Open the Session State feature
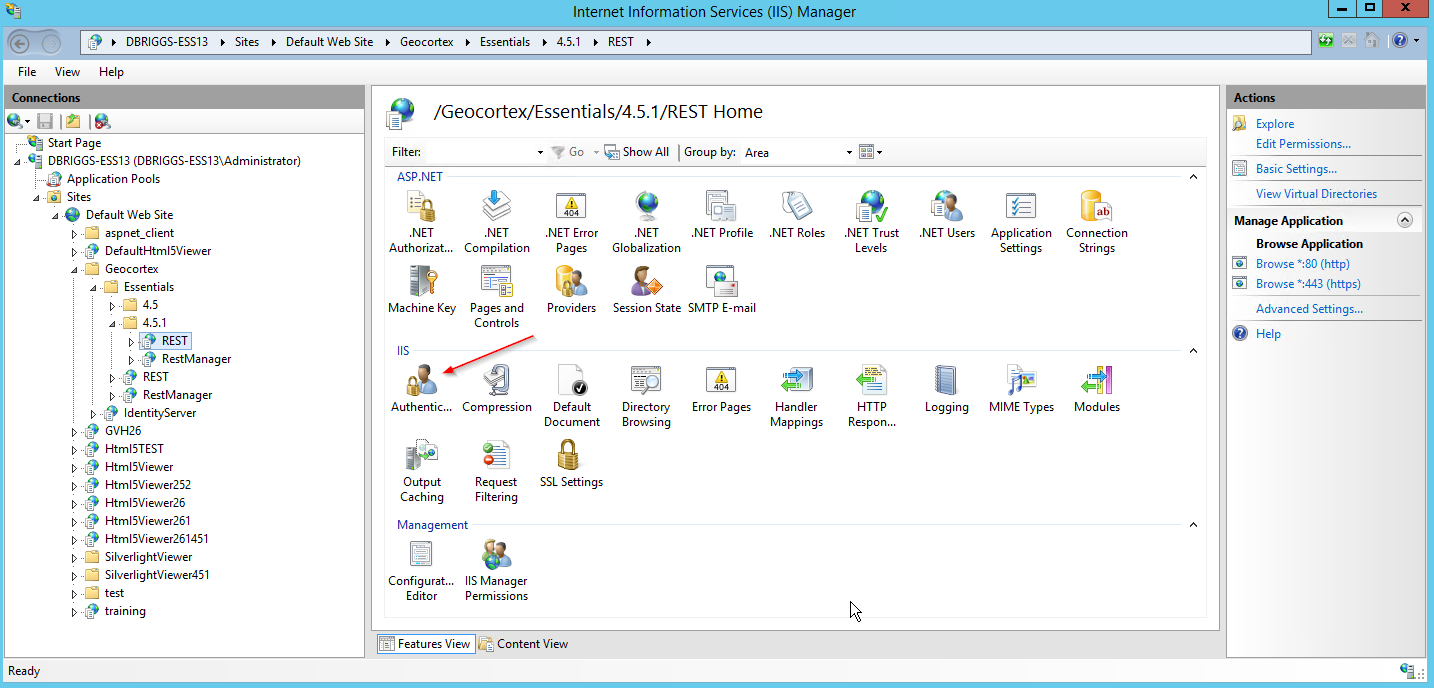 coord(646,290)
